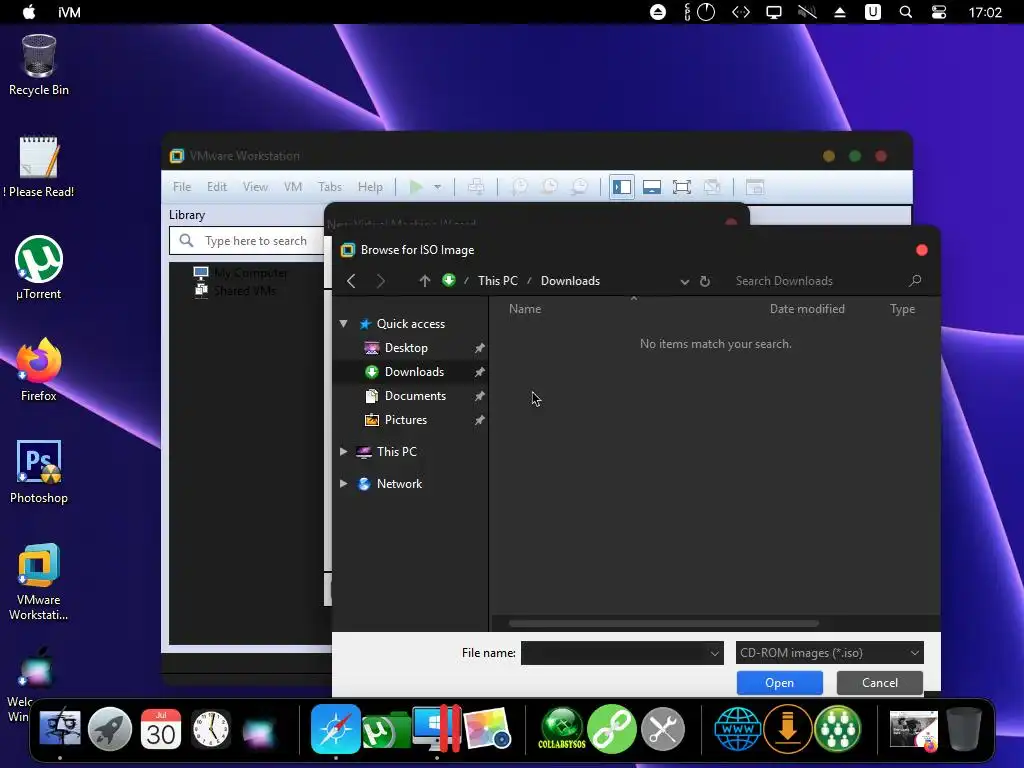Open COLLABSYSOS icon in the dock

[562, 729]
